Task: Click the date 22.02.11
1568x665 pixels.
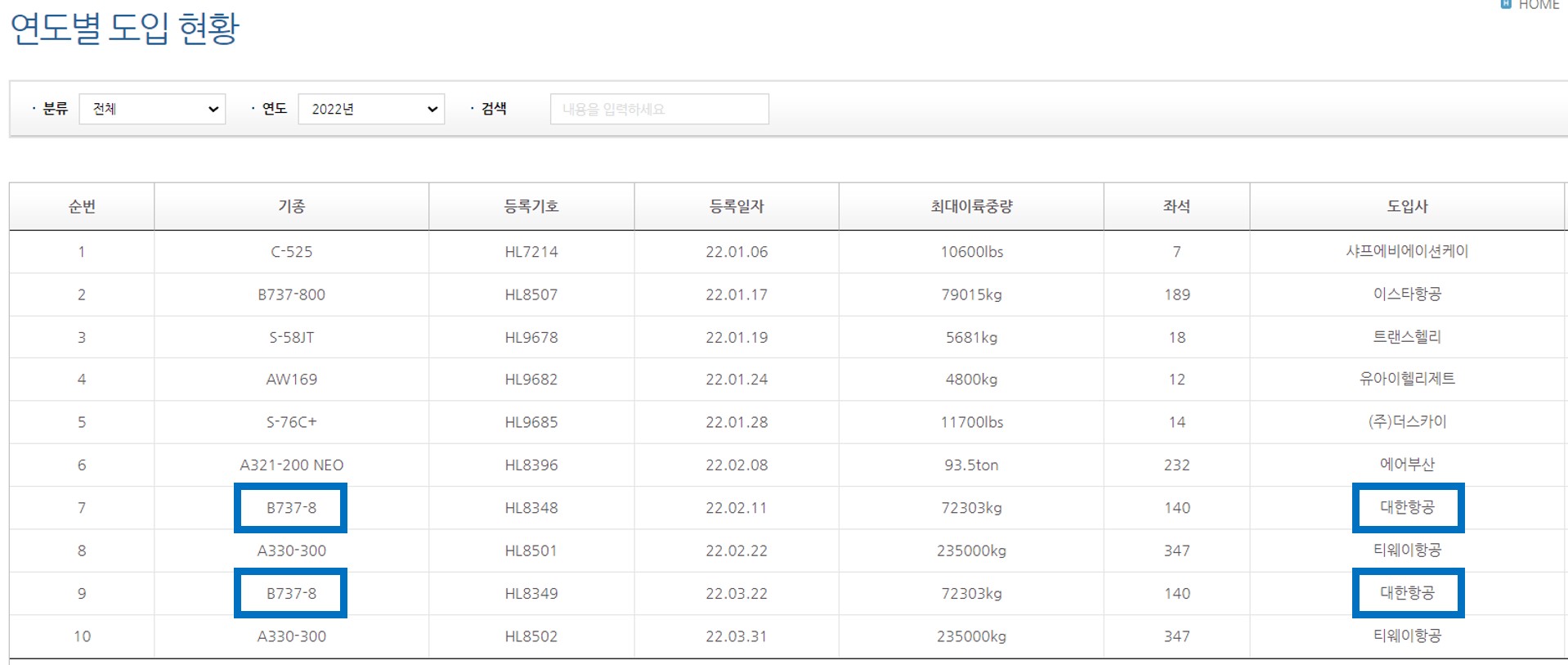Action: [x=737, y=508]
